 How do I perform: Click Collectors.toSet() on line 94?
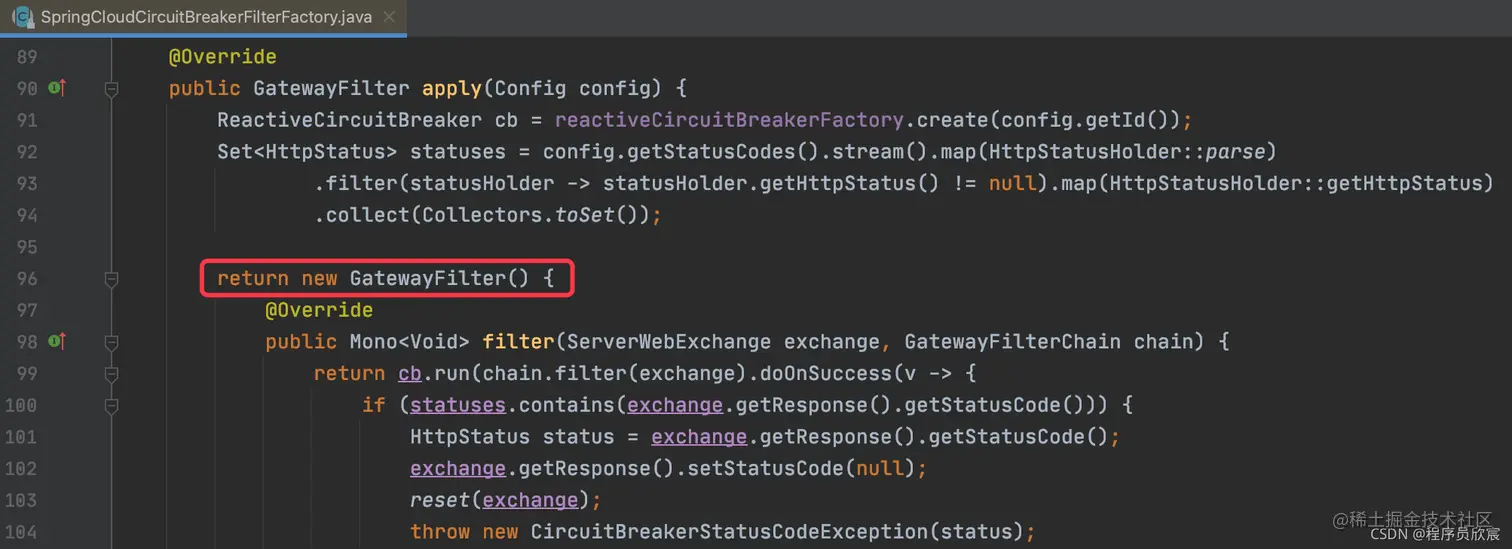pos(530,215)
